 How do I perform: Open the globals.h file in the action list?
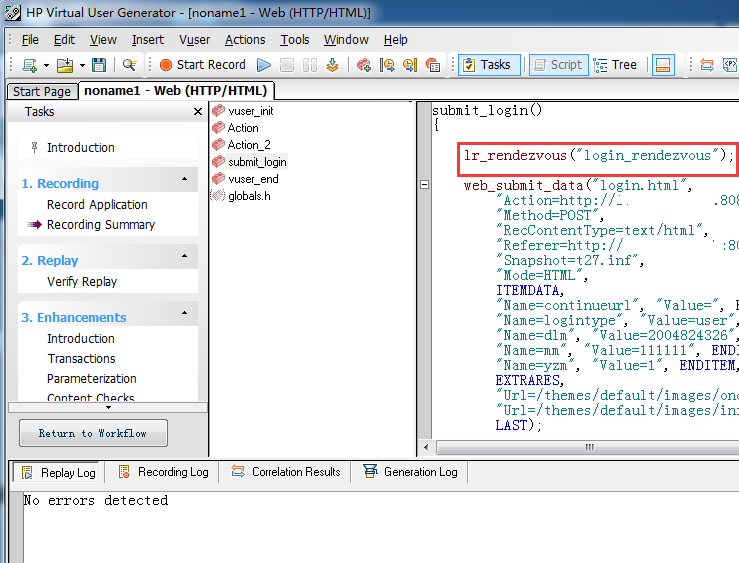[249, 196]
